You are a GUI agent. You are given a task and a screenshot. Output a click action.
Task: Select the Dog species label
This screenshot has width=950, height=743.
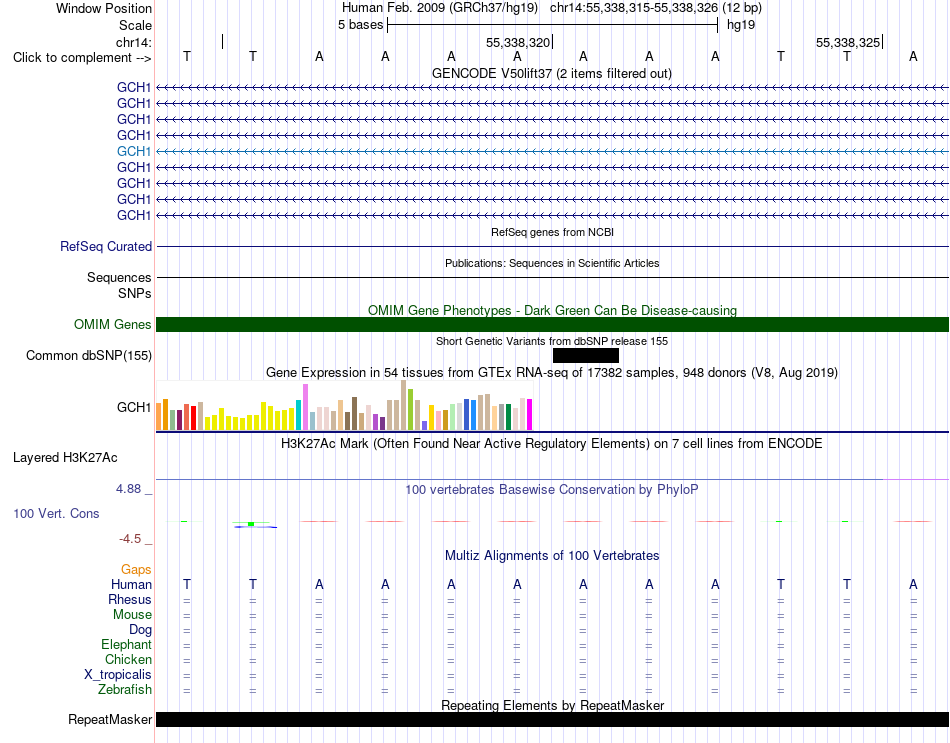(140, 630)
